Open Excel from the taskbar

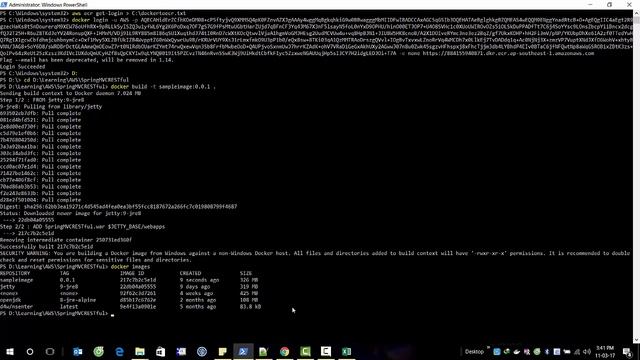[x=347, y=351]
